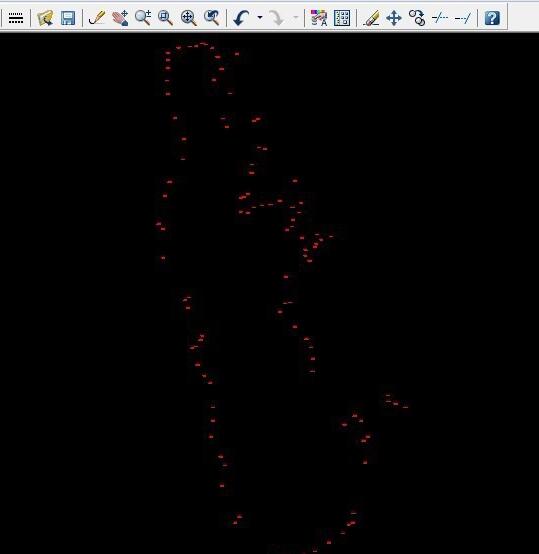Select the zoom in/out magnifier tool

pos(143,18)
